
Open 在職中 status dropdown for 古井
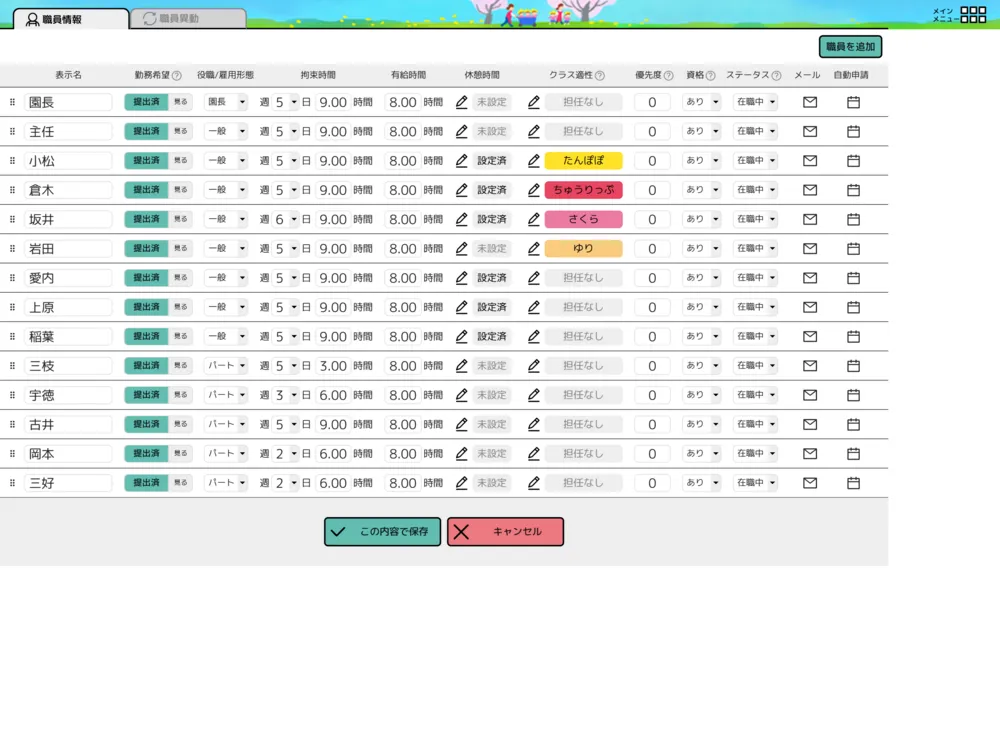(x=755, y=424)
